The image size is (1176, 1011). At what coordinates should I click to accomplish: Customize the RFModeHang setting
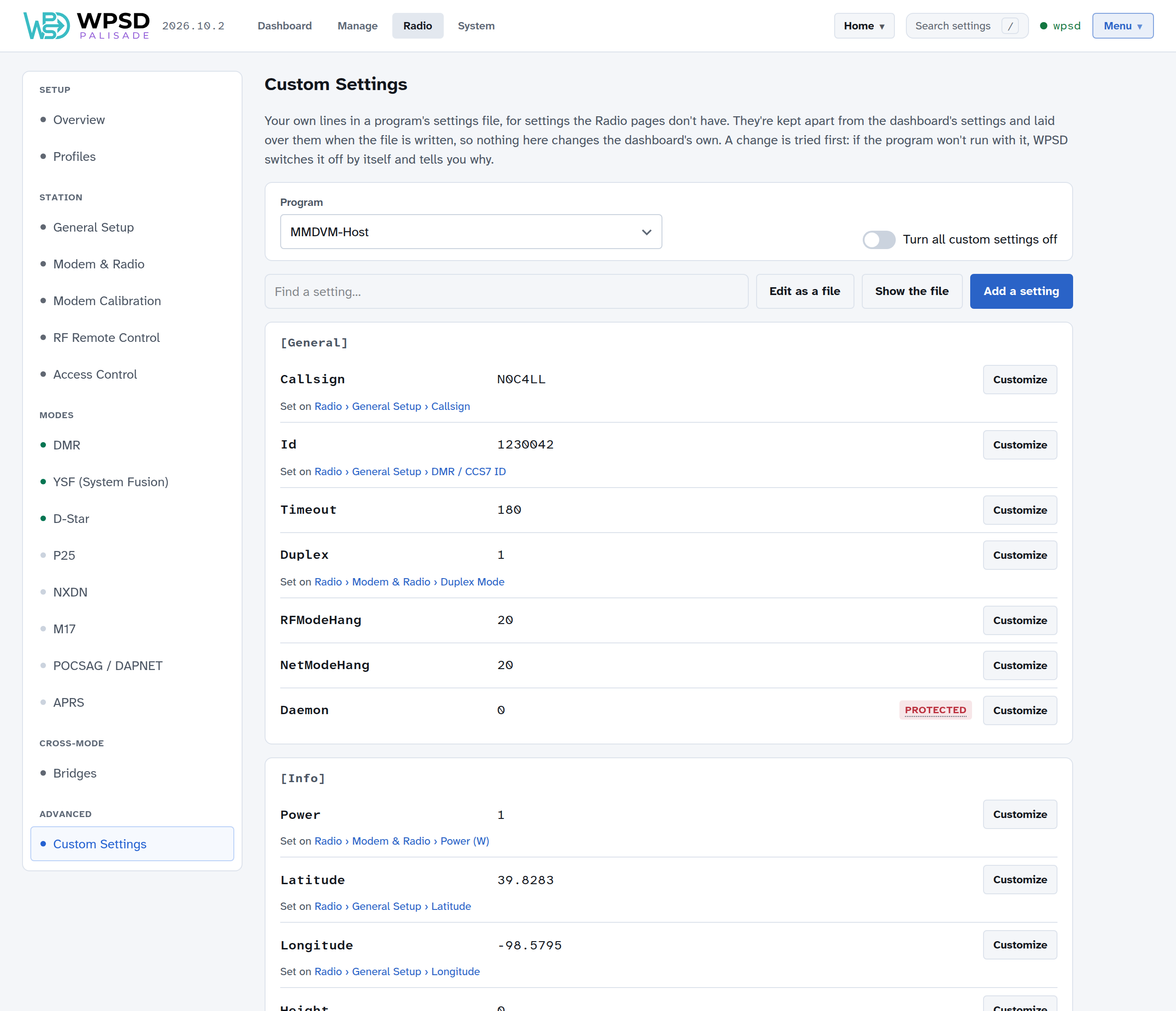click(x=1019, y=620)
